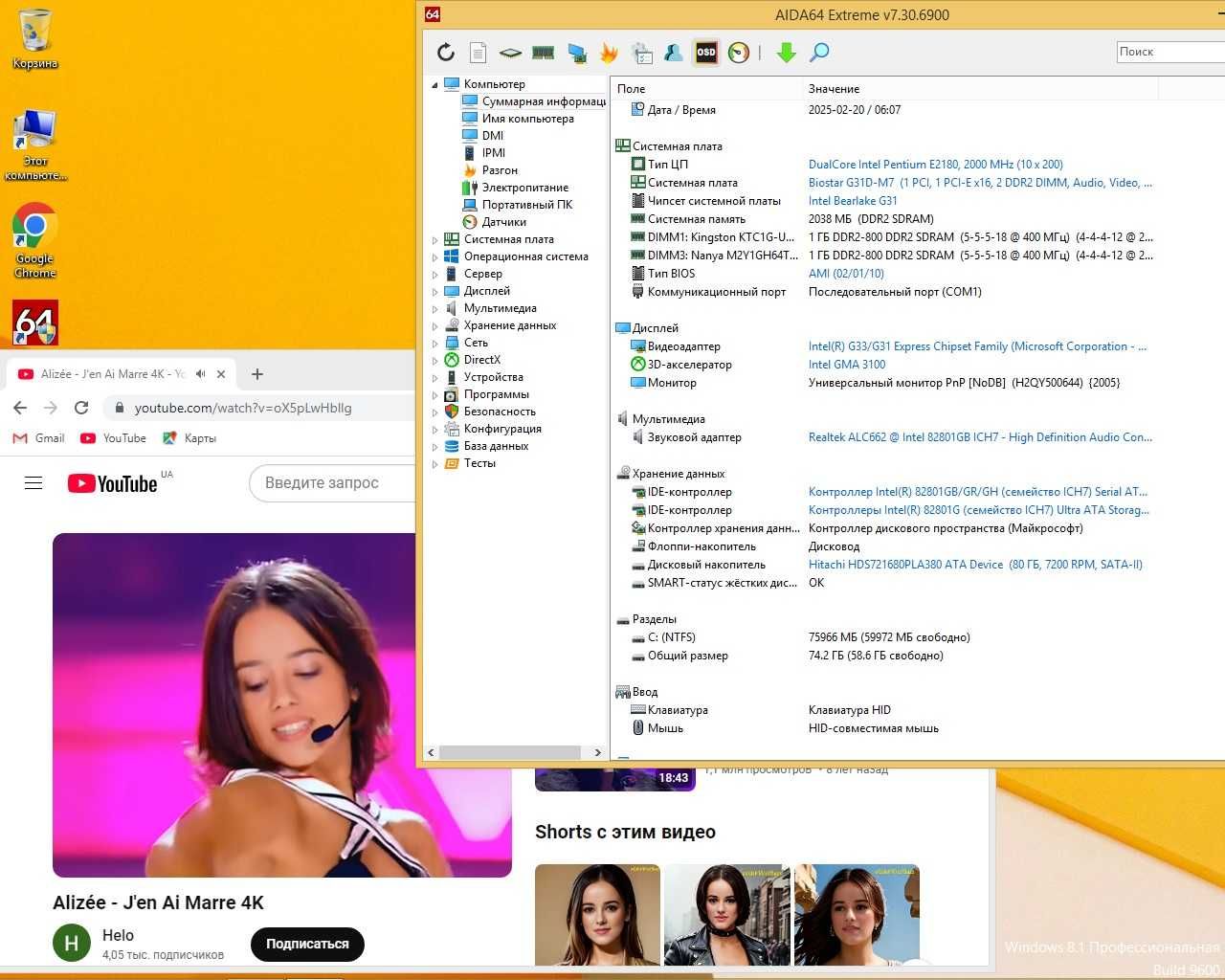Open the DualCore Intel Pentium E2180 link
The width and height of the screenshot is (1225, 980).
pos(936,165)
